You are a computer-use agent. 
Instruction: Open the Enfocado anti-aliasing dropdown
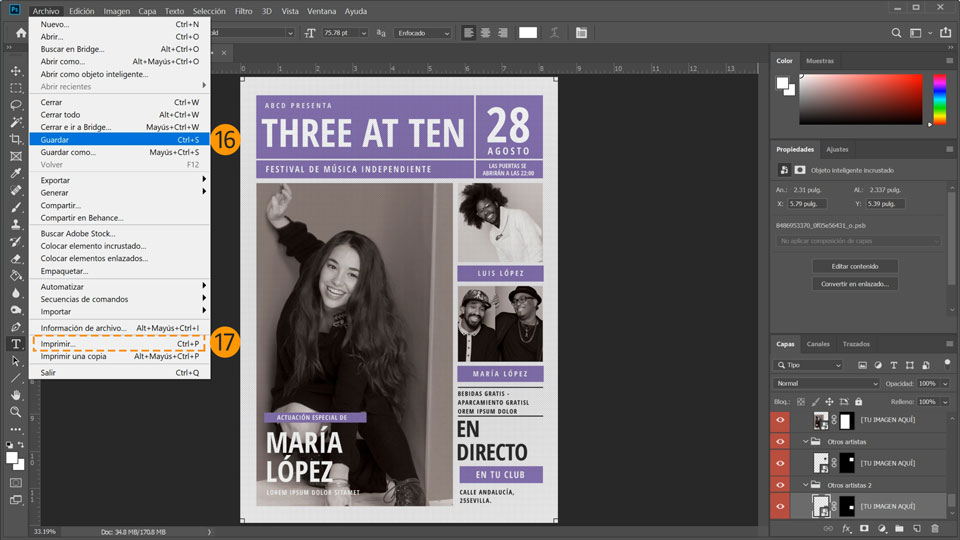423,33
